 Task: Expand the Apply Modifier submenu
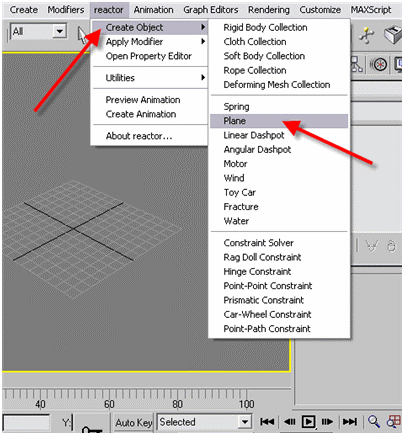point(150,42)
